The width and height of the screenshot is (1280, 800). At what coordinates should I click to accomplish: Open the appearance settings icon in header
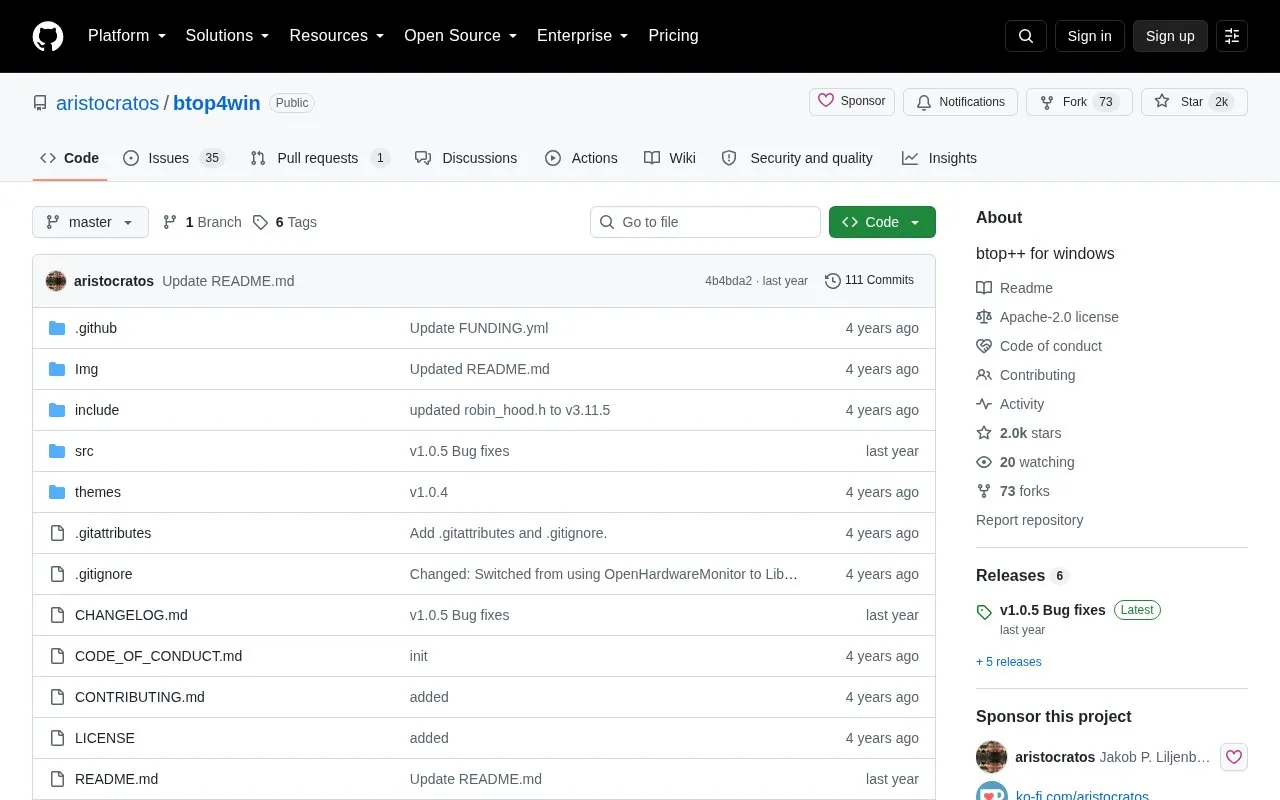point(1232,36)
